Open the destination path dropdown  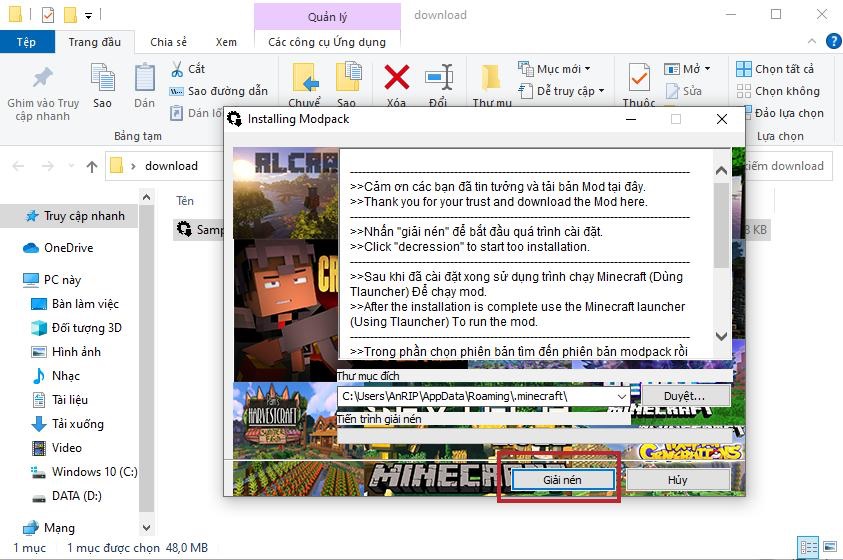coord(621,397)
